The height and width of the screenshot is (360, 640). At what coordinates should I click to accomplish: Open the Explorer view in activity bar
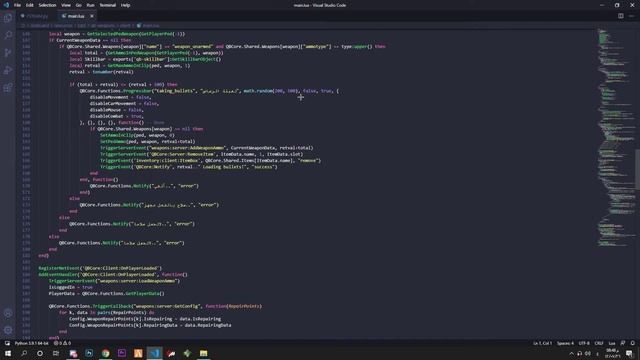pyautogui.click(x=8, y=18)
